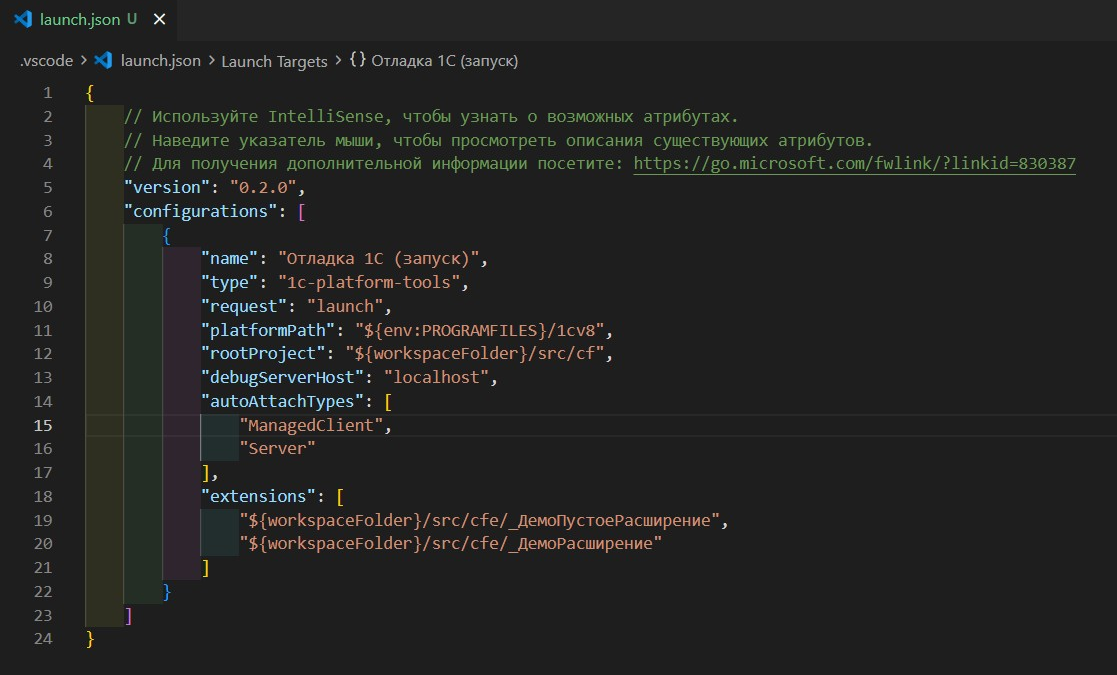Click the "launch" value

345,306
